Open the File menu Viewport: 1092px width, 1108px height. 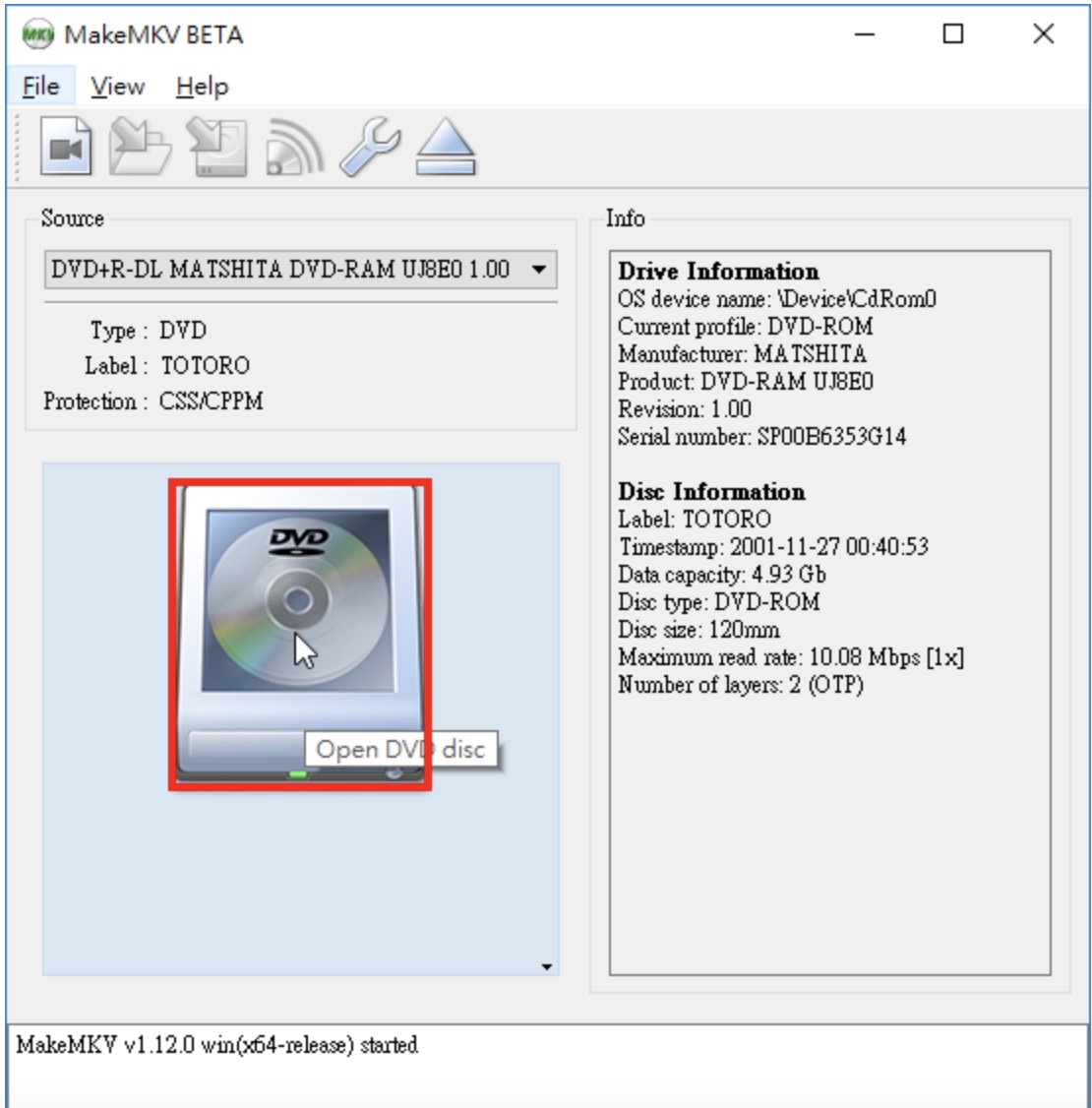coord(41,87)
